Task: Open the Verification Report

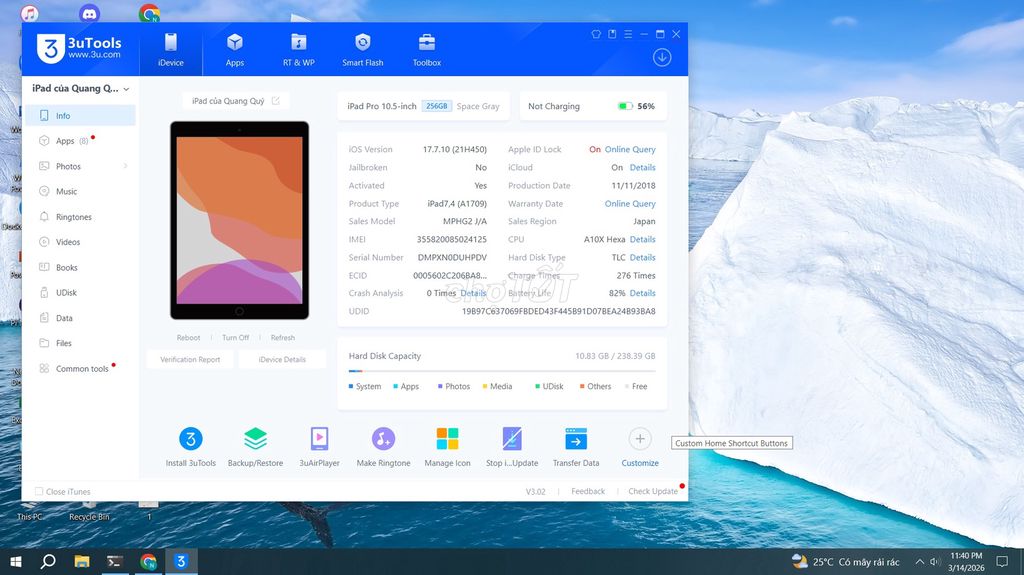Action: (x=190, y=359)
